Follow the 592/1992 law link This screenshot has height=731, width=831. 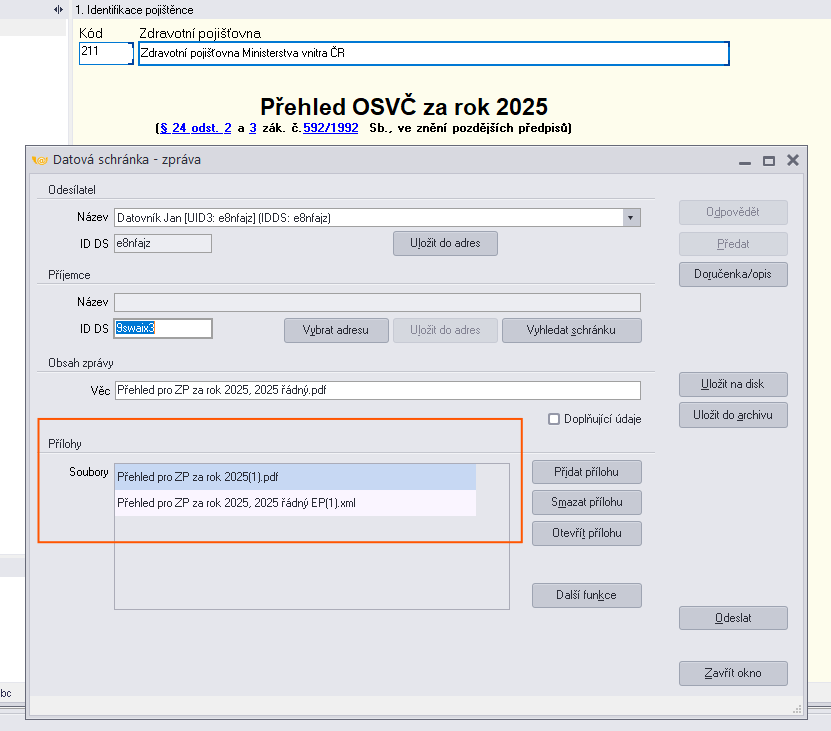coord(330,128)
